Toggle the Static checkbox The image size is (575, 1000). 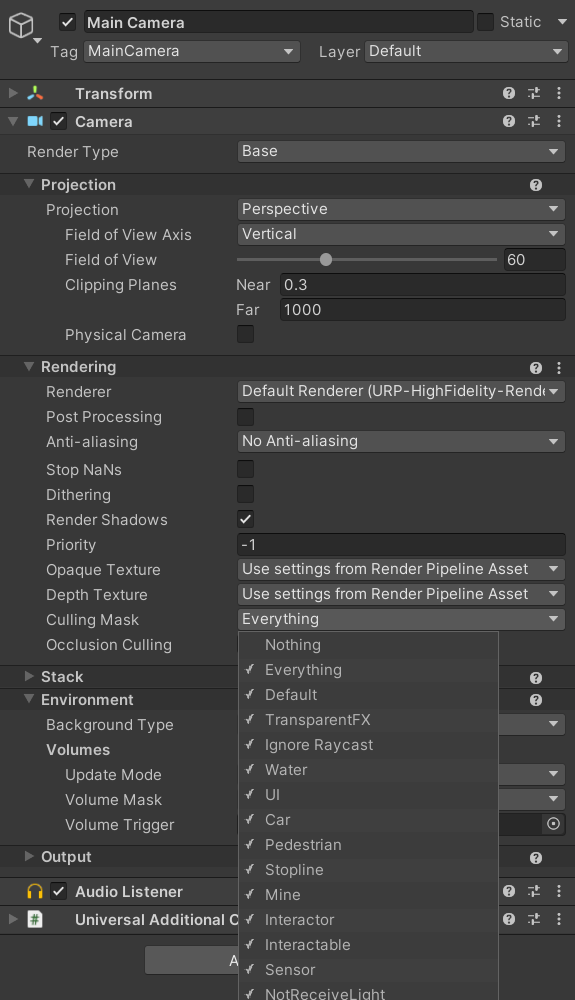(x=486, y=22)
